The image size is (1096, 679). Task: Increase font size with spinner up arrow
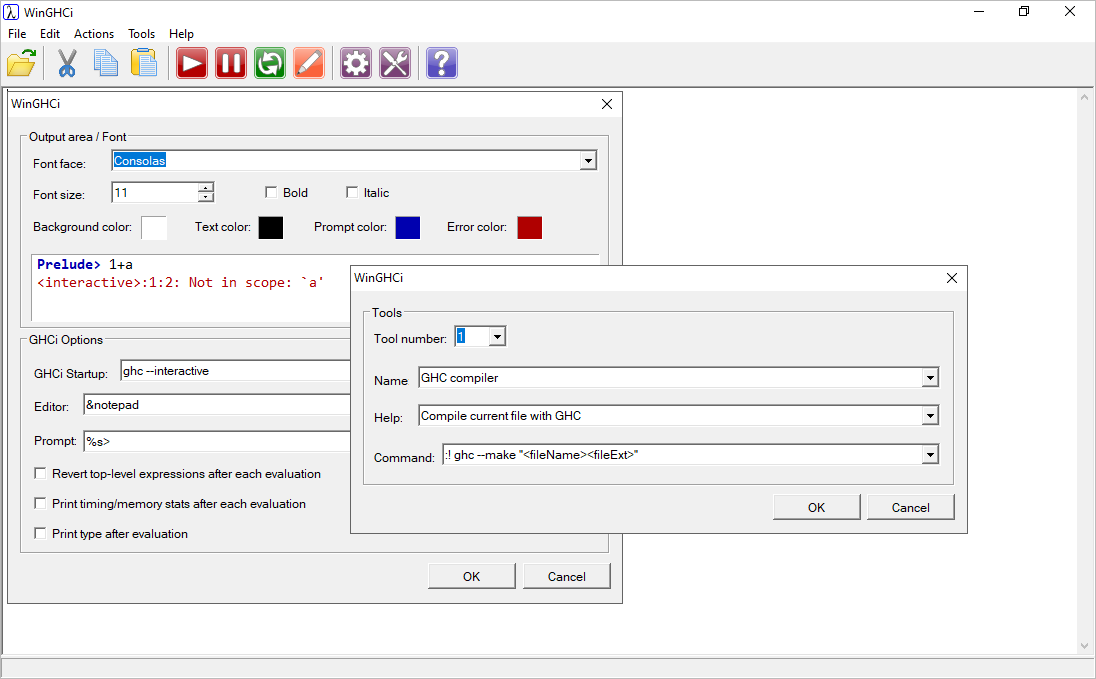(206, 187)
